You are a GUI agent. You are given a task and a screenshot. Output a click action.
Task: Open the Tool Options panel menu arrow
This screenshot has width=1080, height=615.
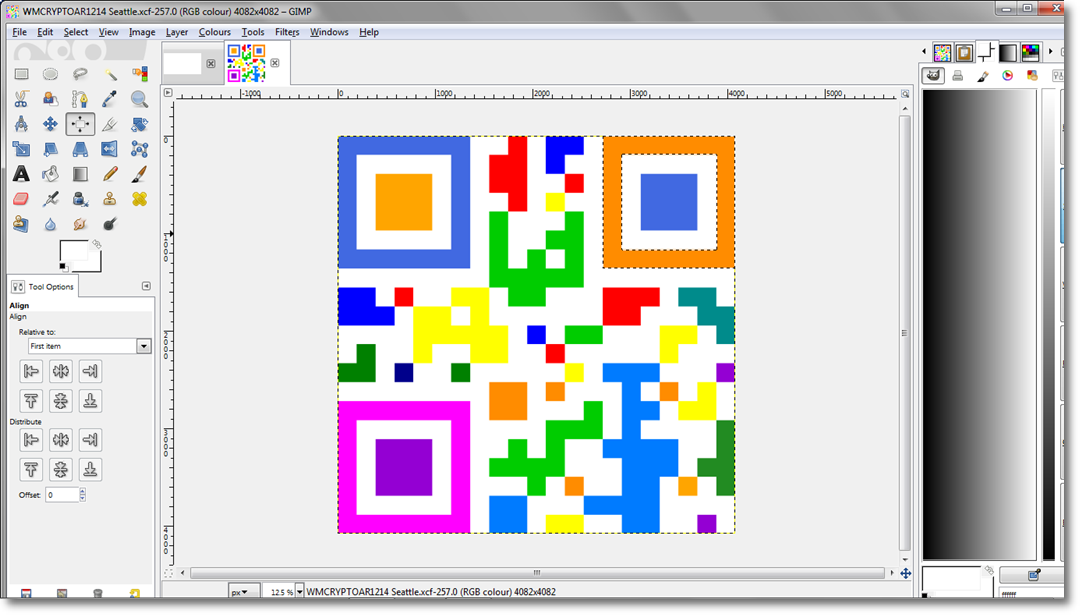pyautogui.click(x=146, y=286)
